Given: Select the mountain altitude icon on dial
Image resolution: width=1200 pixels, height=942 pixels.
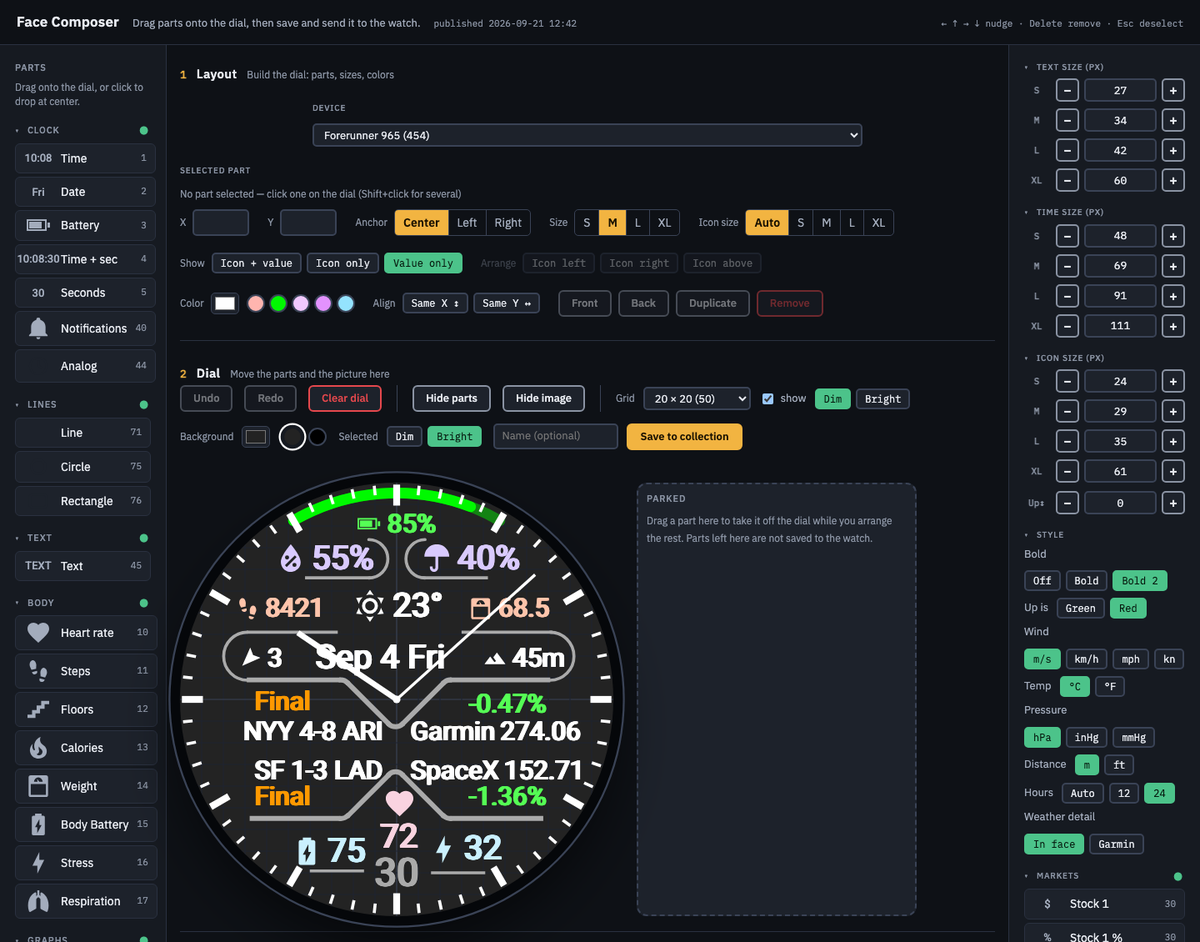Looking at the screenshot, I should [x=494, y=659].
